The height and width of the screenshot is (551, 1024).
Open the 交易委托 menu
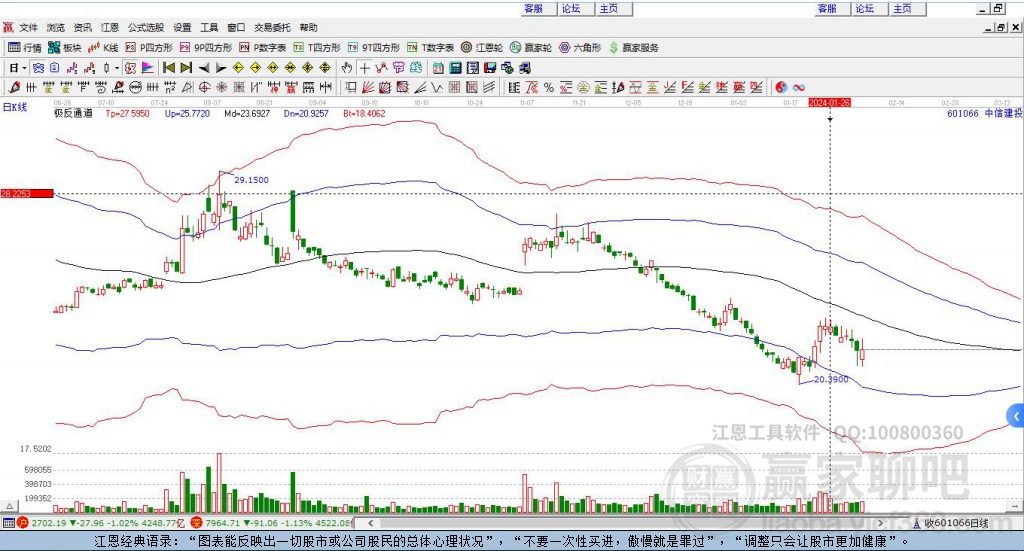click(x=272, y=27)
